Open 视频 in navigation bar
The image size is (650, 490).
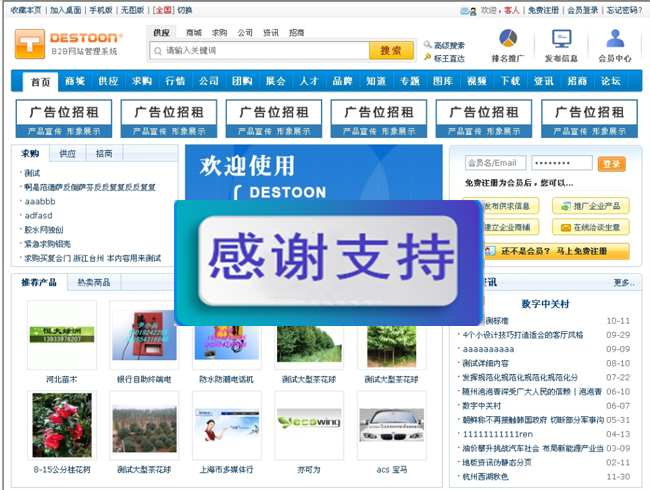click(x=477, y=81)
